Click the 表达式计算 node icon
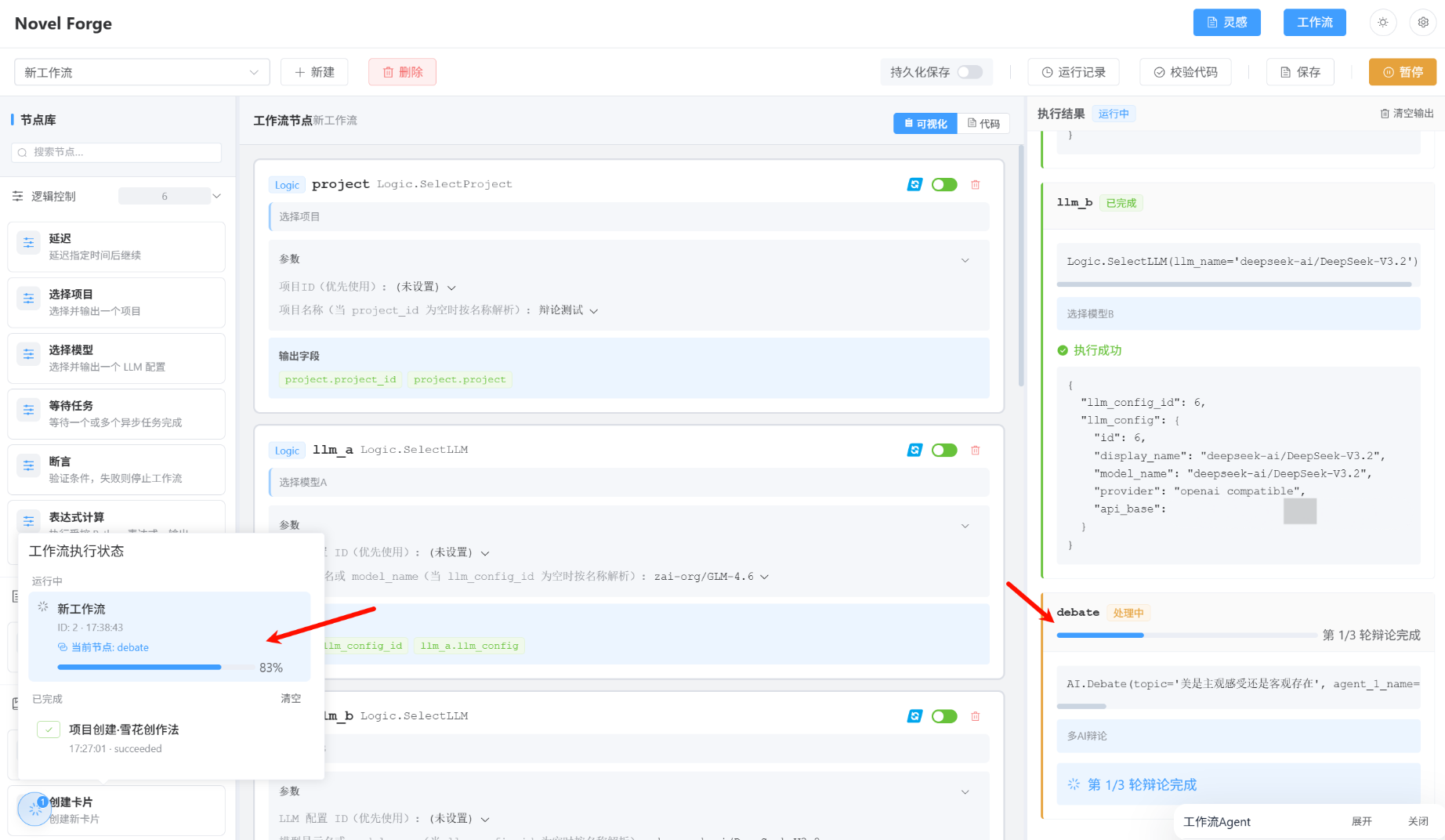Viewport: 1445px width, 840px height. pyautogui.click(x=29, y=521)
